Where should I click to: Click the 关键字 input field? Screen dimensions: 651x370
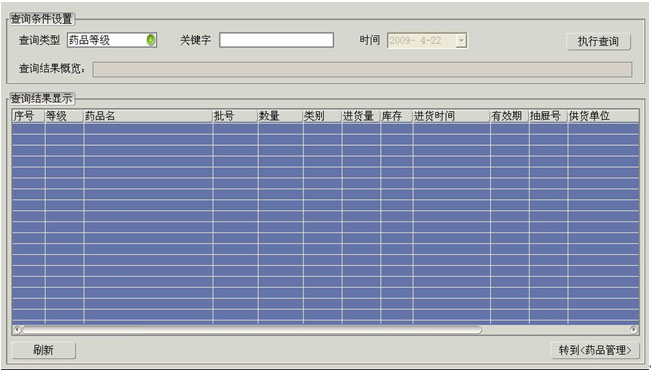click(276, 40)
